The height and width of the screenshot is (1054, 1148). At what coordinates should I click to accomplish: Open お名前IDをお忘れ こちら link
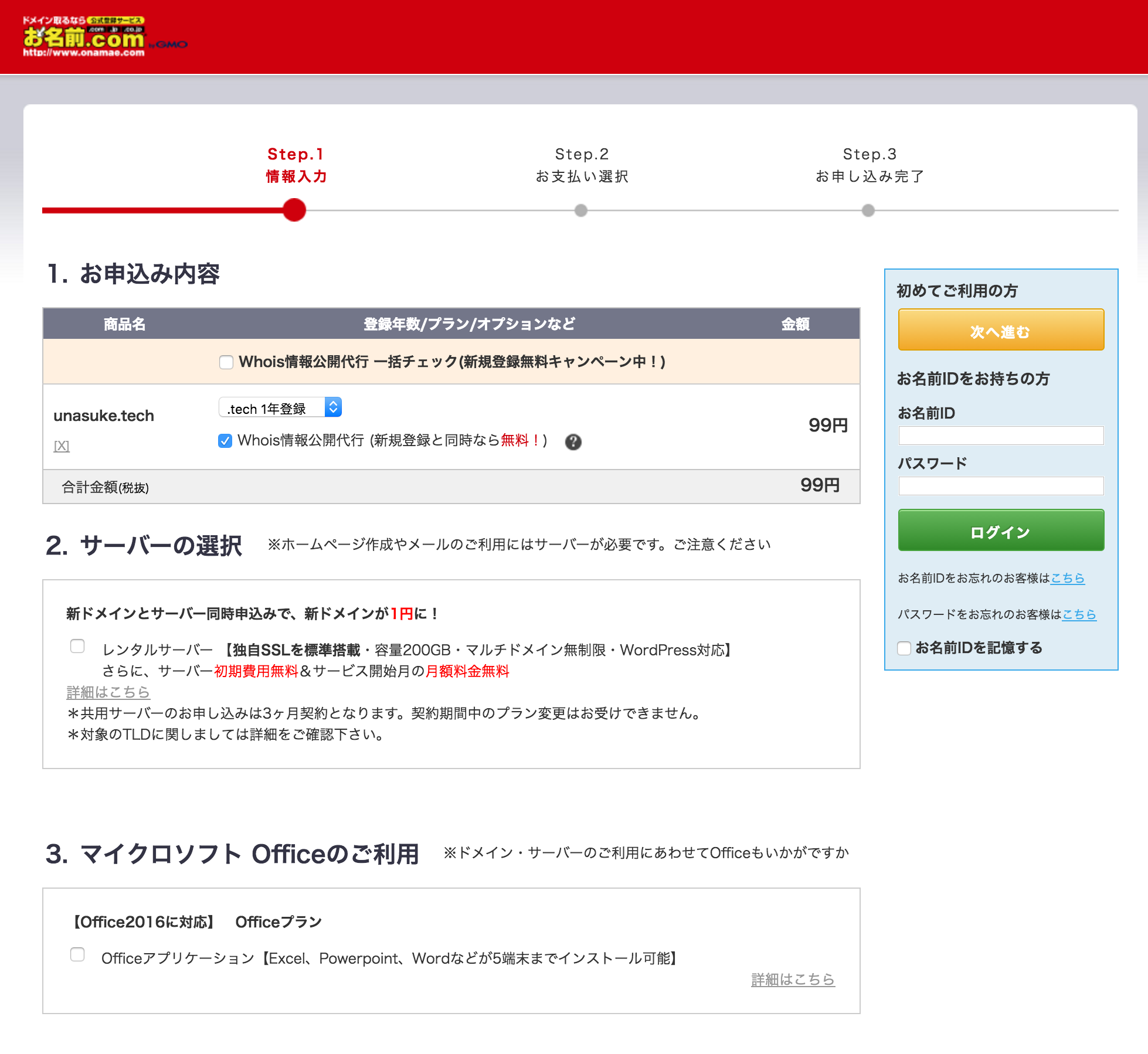pos(1067,578)
